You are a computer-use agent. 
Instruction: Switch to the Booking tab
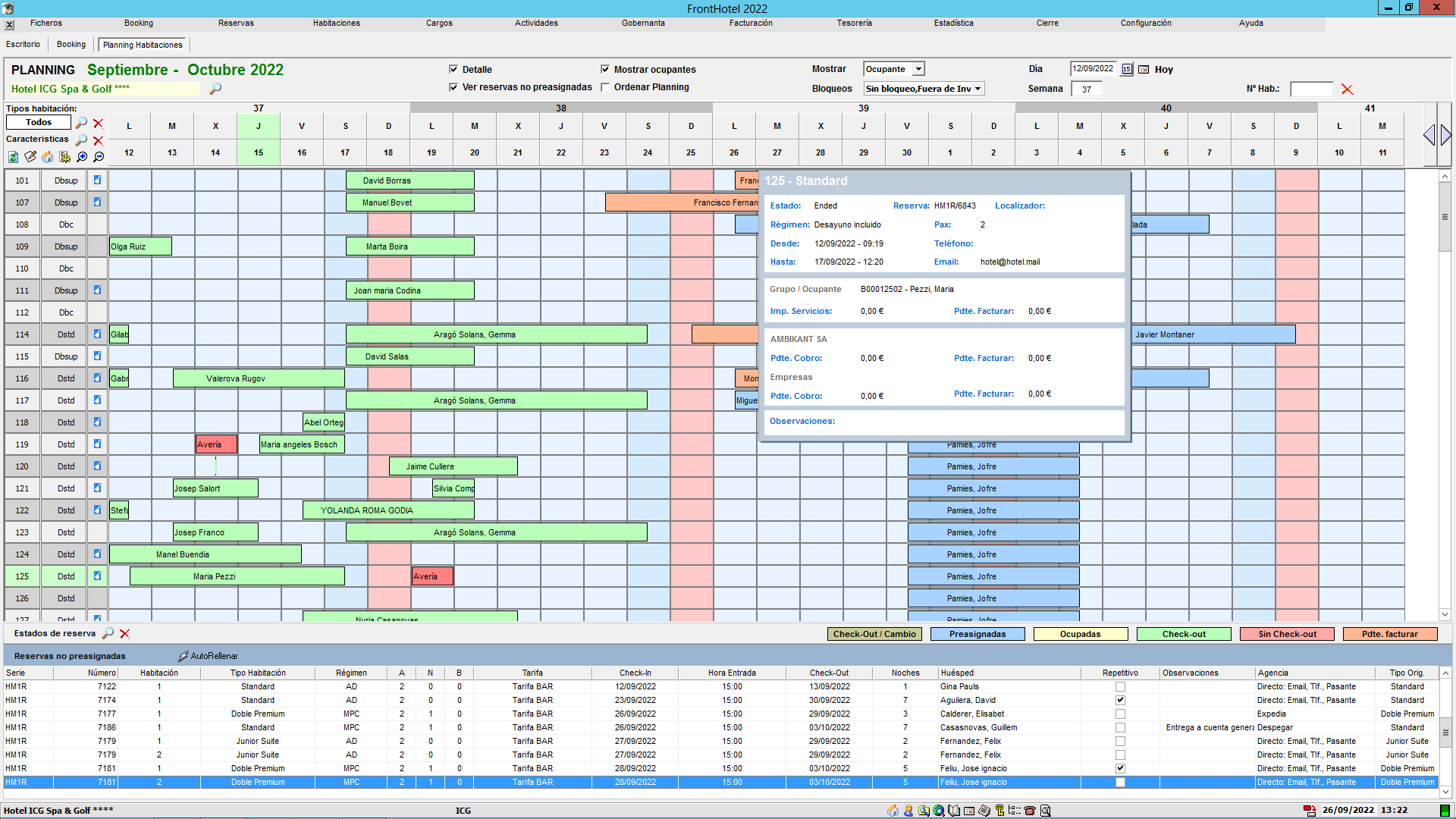click(71, 45)
